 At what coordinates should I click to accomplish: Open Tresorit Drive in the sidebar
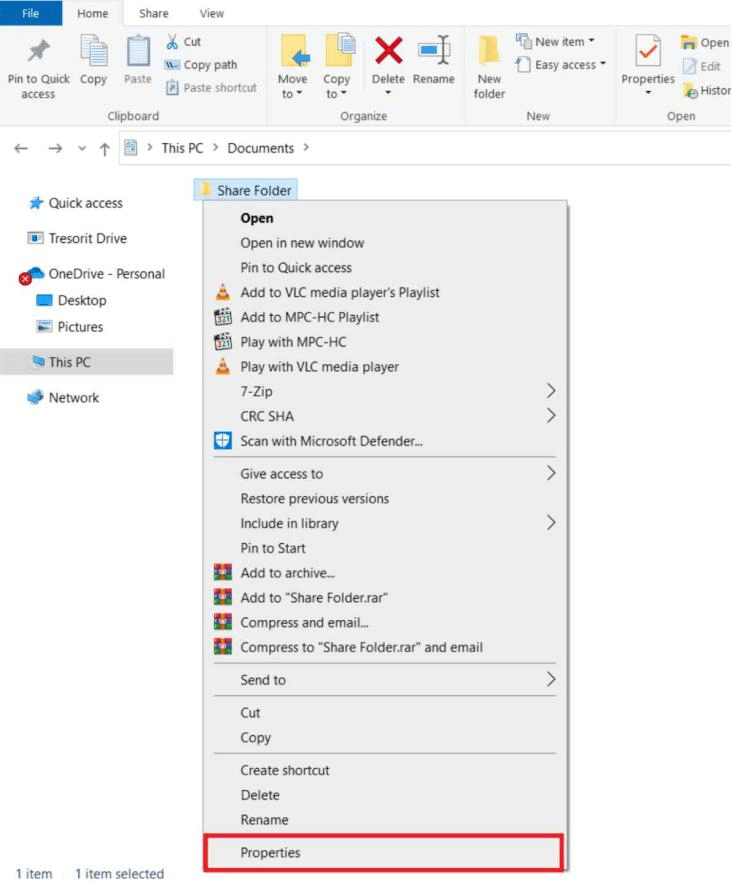click(x=87, y=238)
